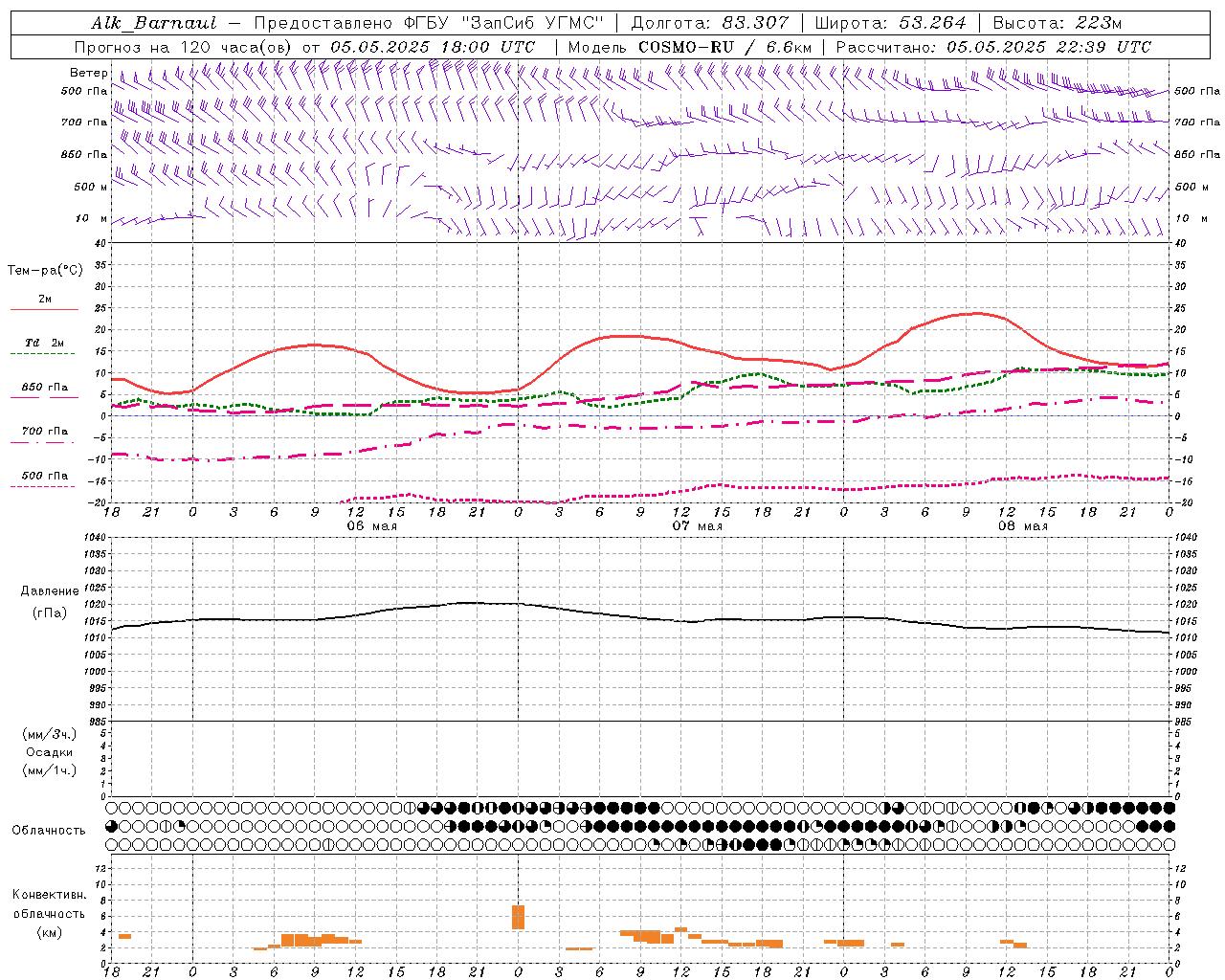The height and width of the screenshot is (980, 1225).
Task: Click the Конвективн. panel label
Action: [49, 895]
